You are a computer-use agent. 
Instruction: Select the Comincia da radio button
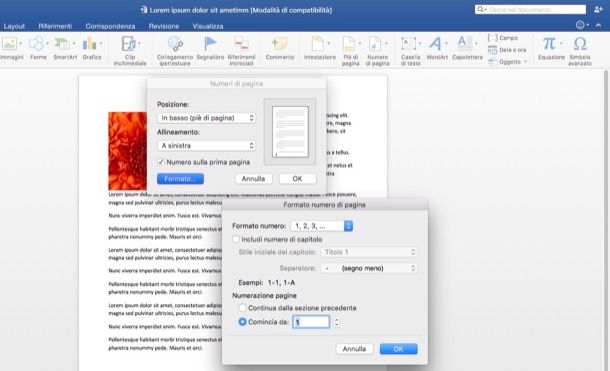(x=242, y=322)
